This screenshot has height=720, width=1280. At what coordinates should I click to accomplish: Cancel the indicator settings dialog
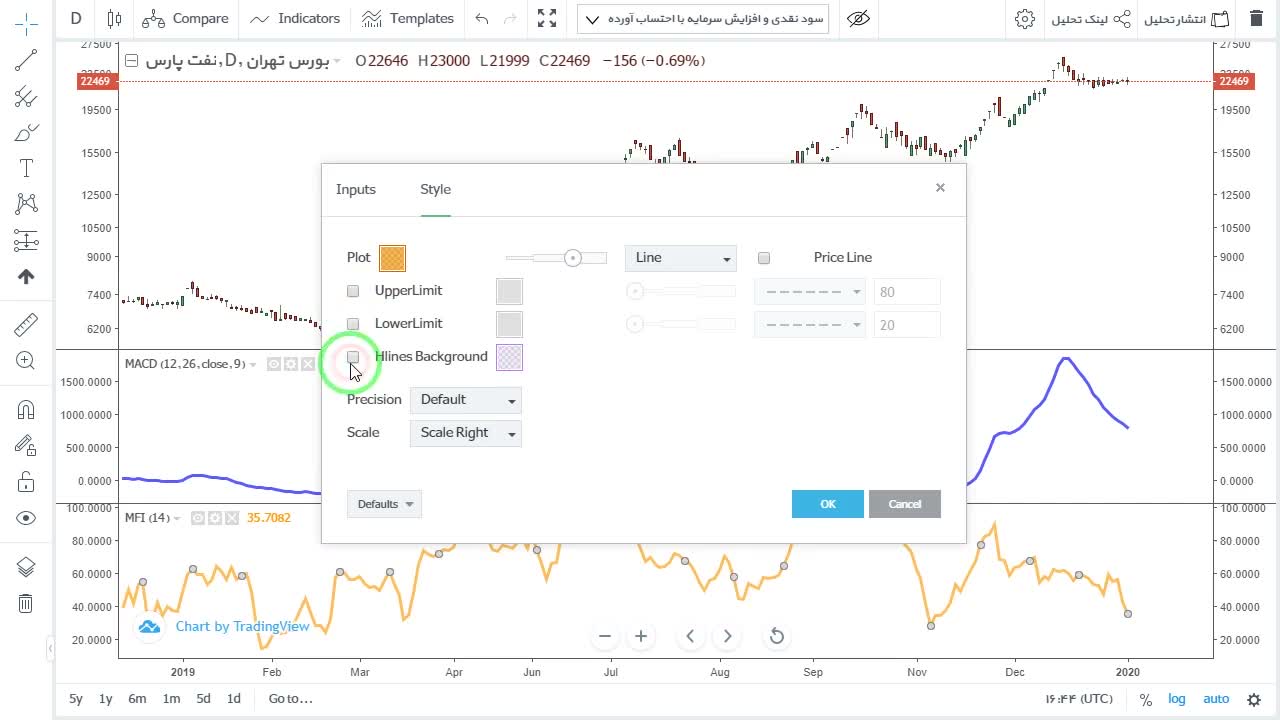(905, 504)
